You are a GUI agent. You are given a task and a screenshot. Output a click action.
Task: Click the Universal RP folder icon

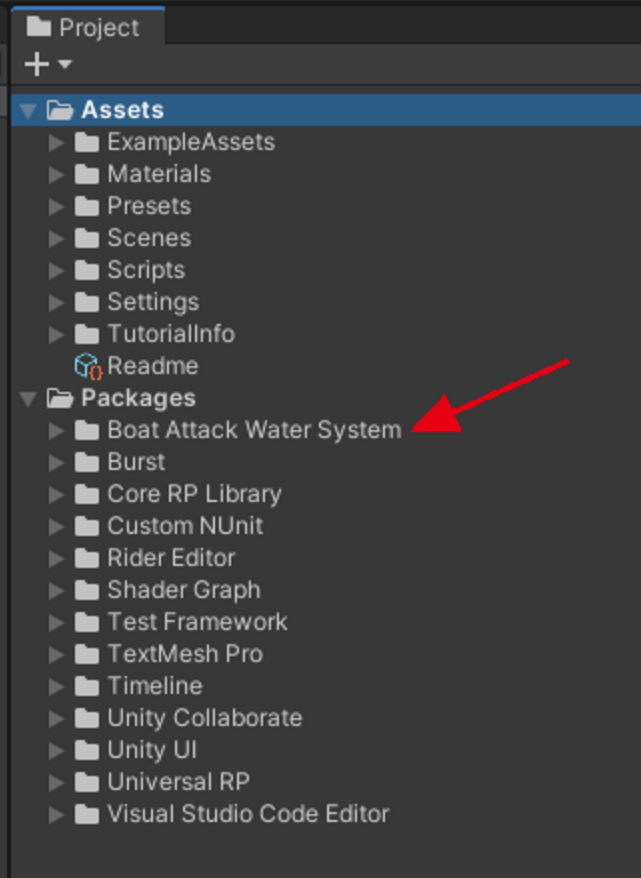87,782
